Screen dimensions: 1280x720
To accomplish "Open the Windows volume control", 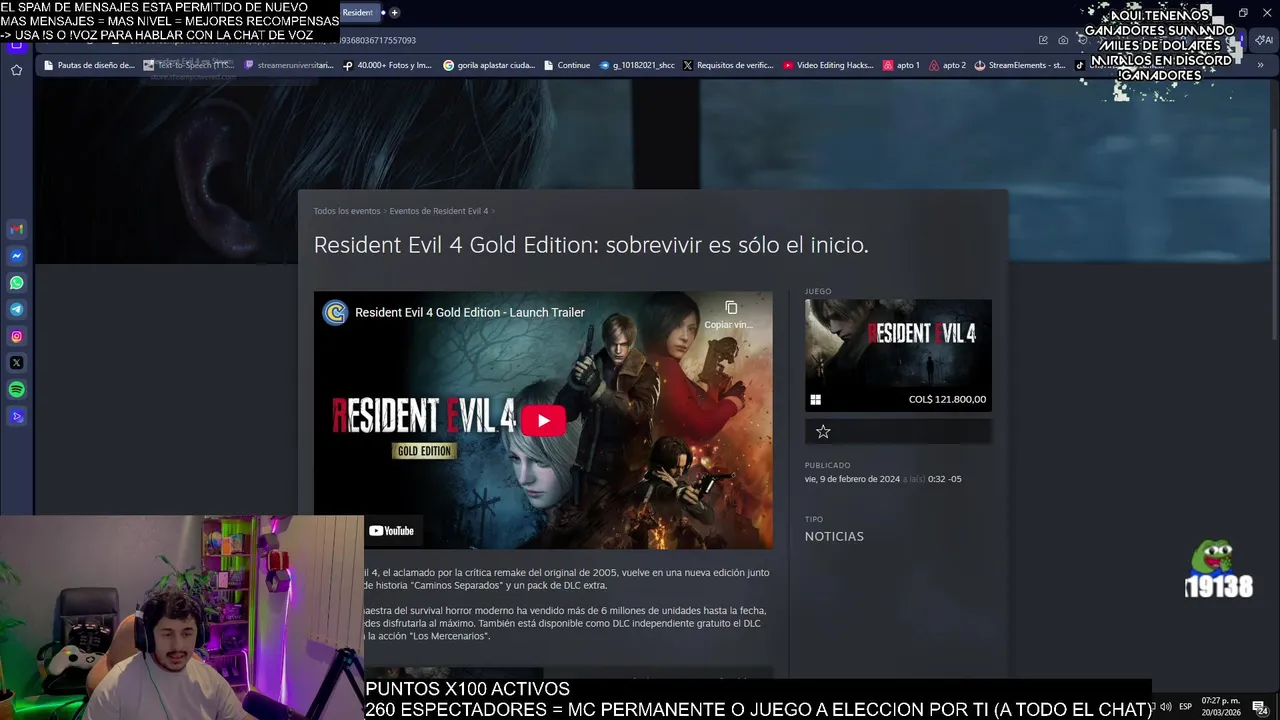I will (1166, 707).
